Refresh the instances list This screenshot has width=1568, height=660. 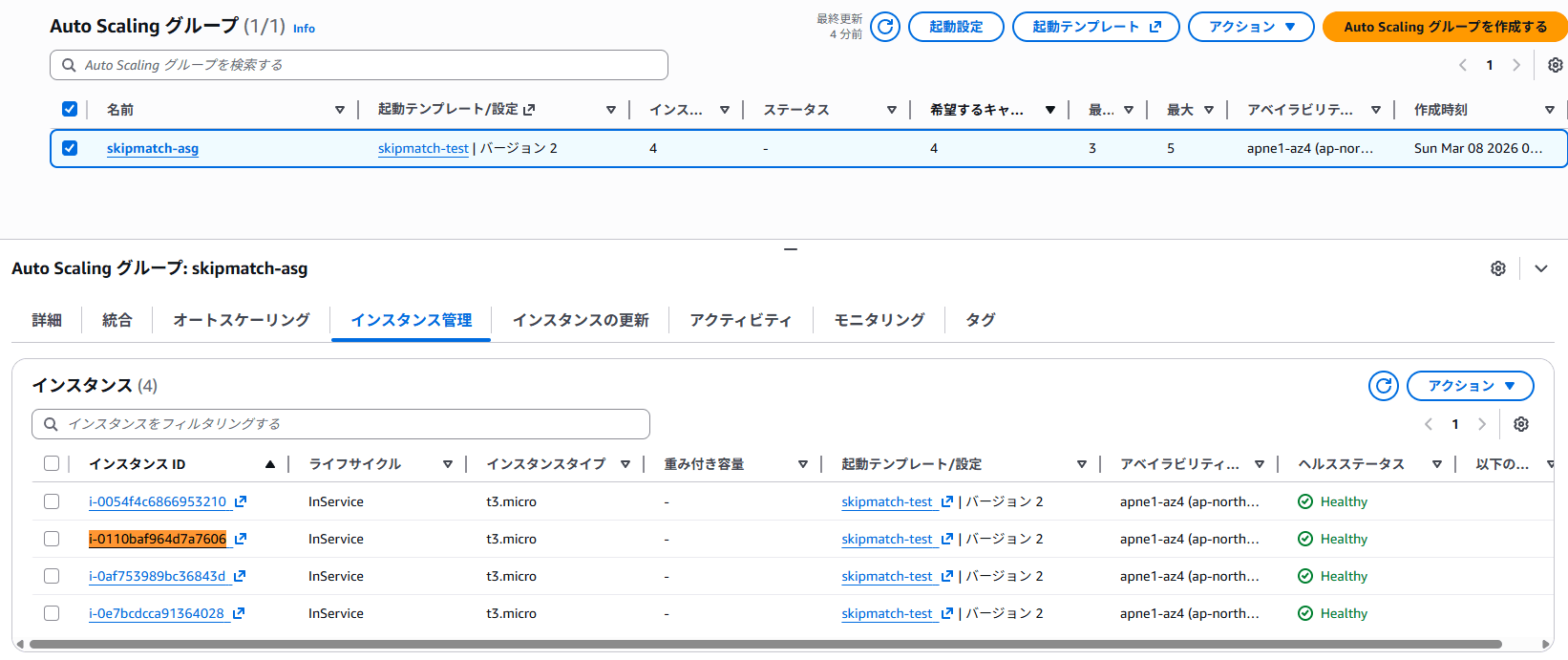[x=1383, y=386]
